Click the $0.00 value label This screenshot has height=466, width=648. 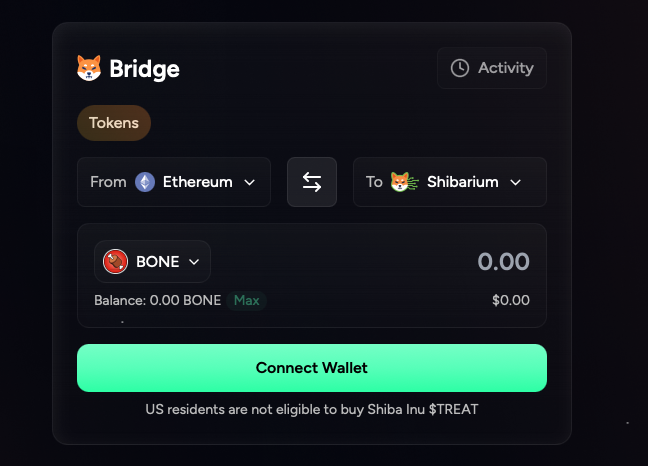point(511,300)
